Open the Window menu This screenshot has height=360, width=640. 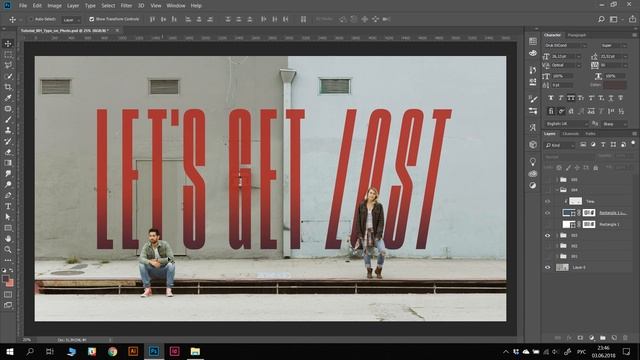click(176, 6)
